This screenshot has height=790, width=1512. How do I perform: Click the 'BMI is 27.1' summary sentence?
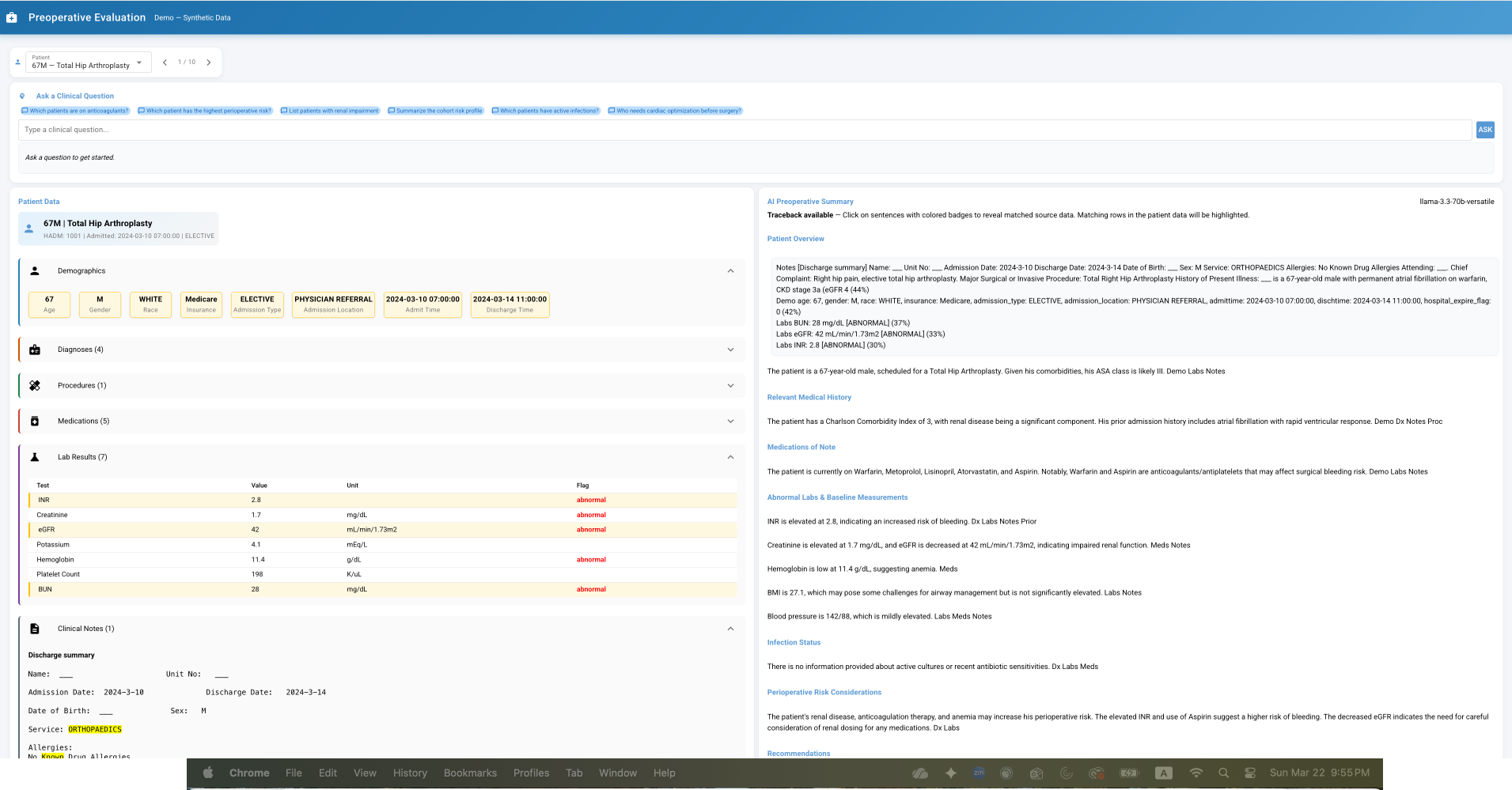click(x=934, y=593)
